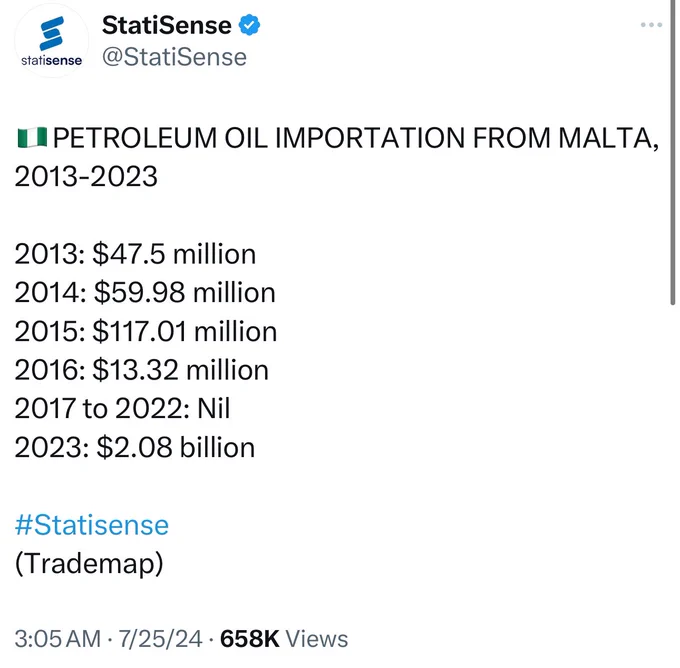The height and width of the screenshot is (668, 680).
Task: Open the @StatiSense handle
Action: point(174,57)
